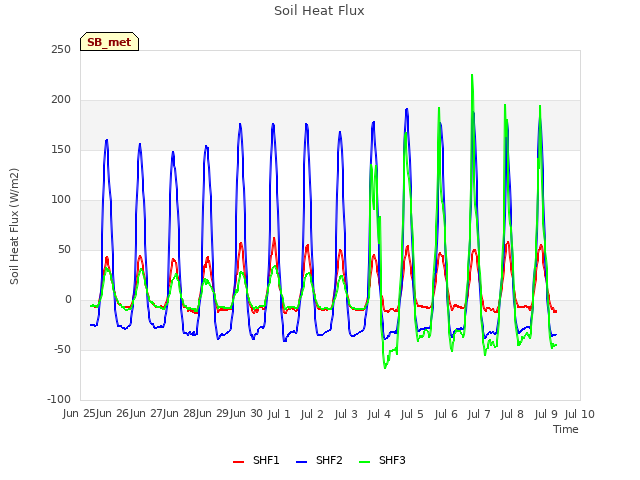The height and width of the screenshot is (480, 640).
Task: Click the Jul 2 x-axis tick label
Action: [312, 414]
